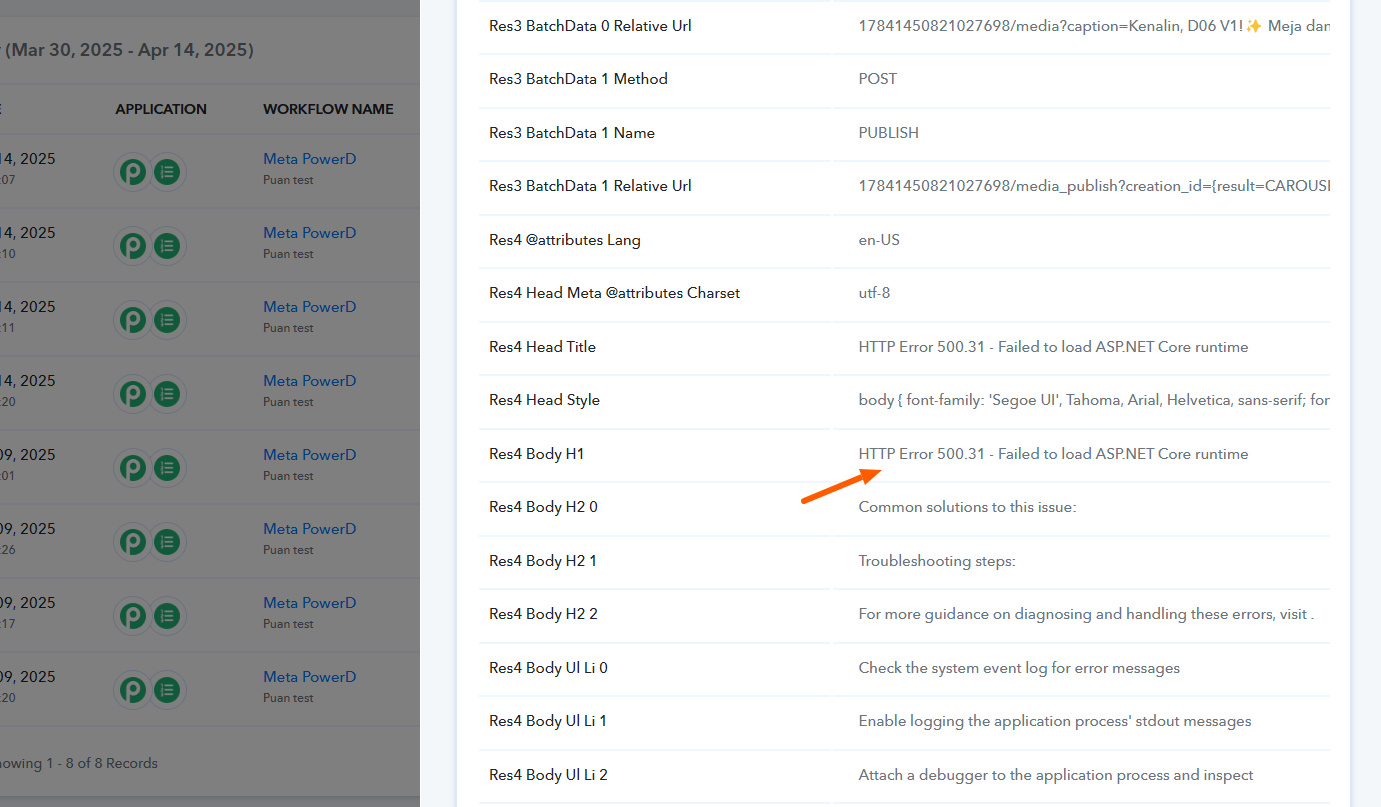Click the Pabbly icon in the 09, 2025 :20 row
The height and width of the screenshot is (807, 1381).
[133, 690]
